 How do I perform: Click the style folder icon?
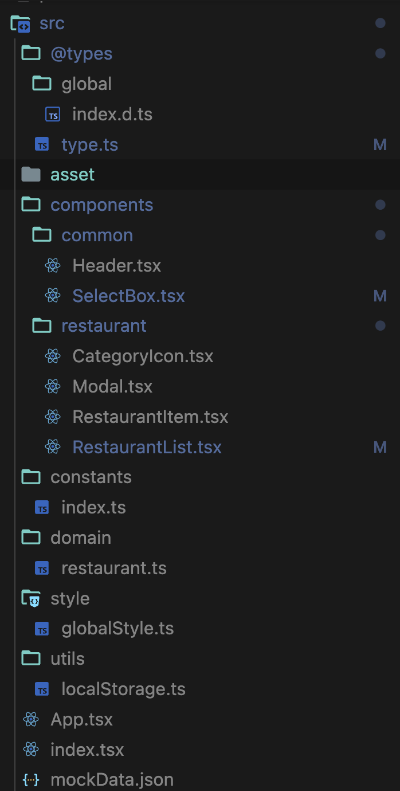point(31,599)
